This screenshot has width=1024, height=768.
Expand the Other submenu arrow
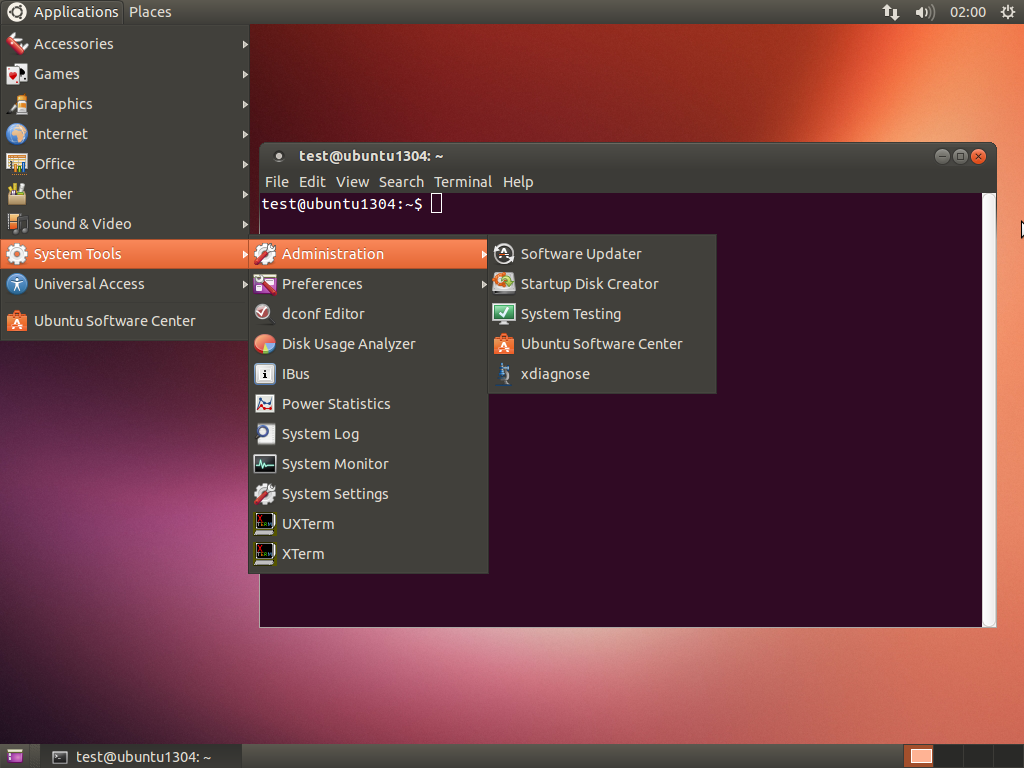(245, 195)
